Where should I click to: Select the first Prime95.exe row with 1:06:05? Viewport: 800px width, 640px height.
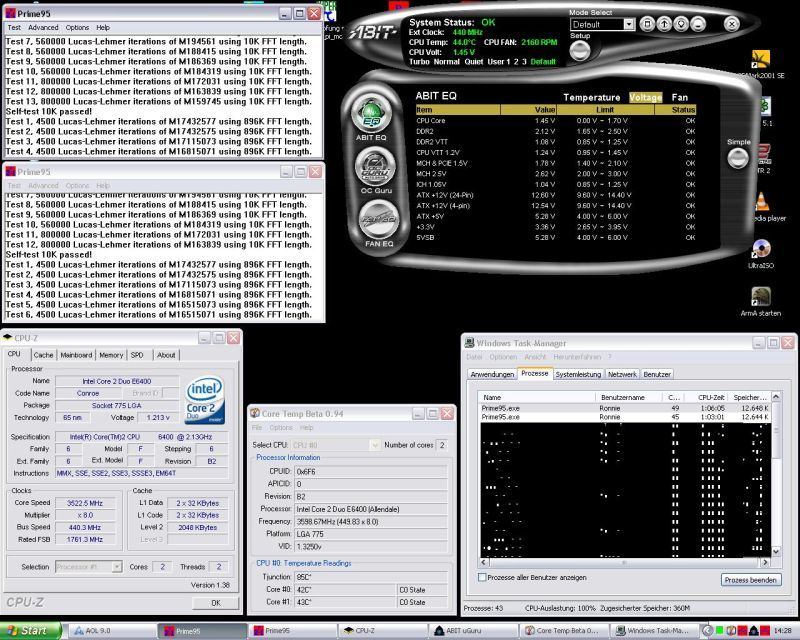click(x=626, y=408)
